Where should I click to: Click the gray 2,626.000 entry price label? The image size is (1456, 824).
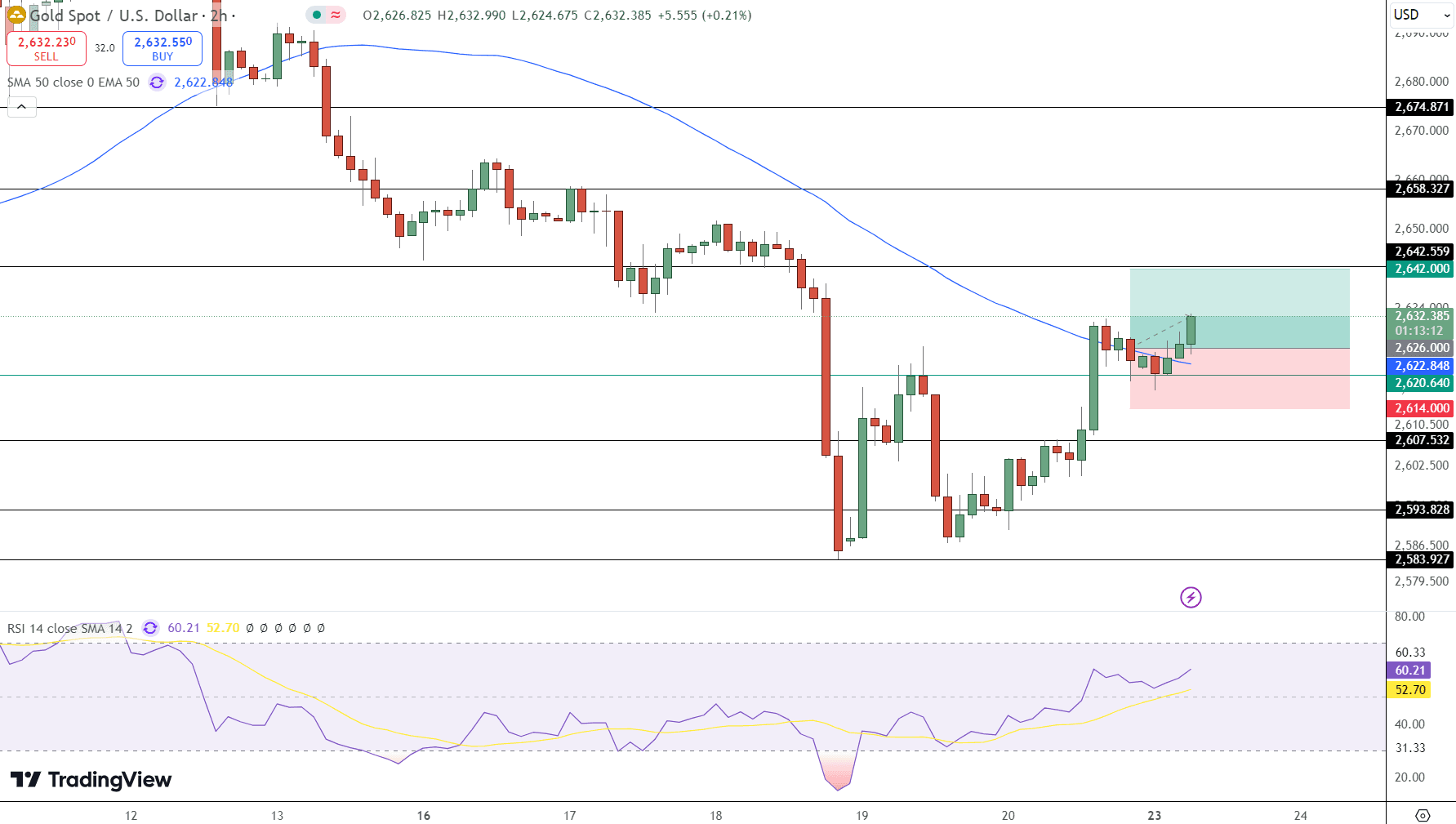1421,348
